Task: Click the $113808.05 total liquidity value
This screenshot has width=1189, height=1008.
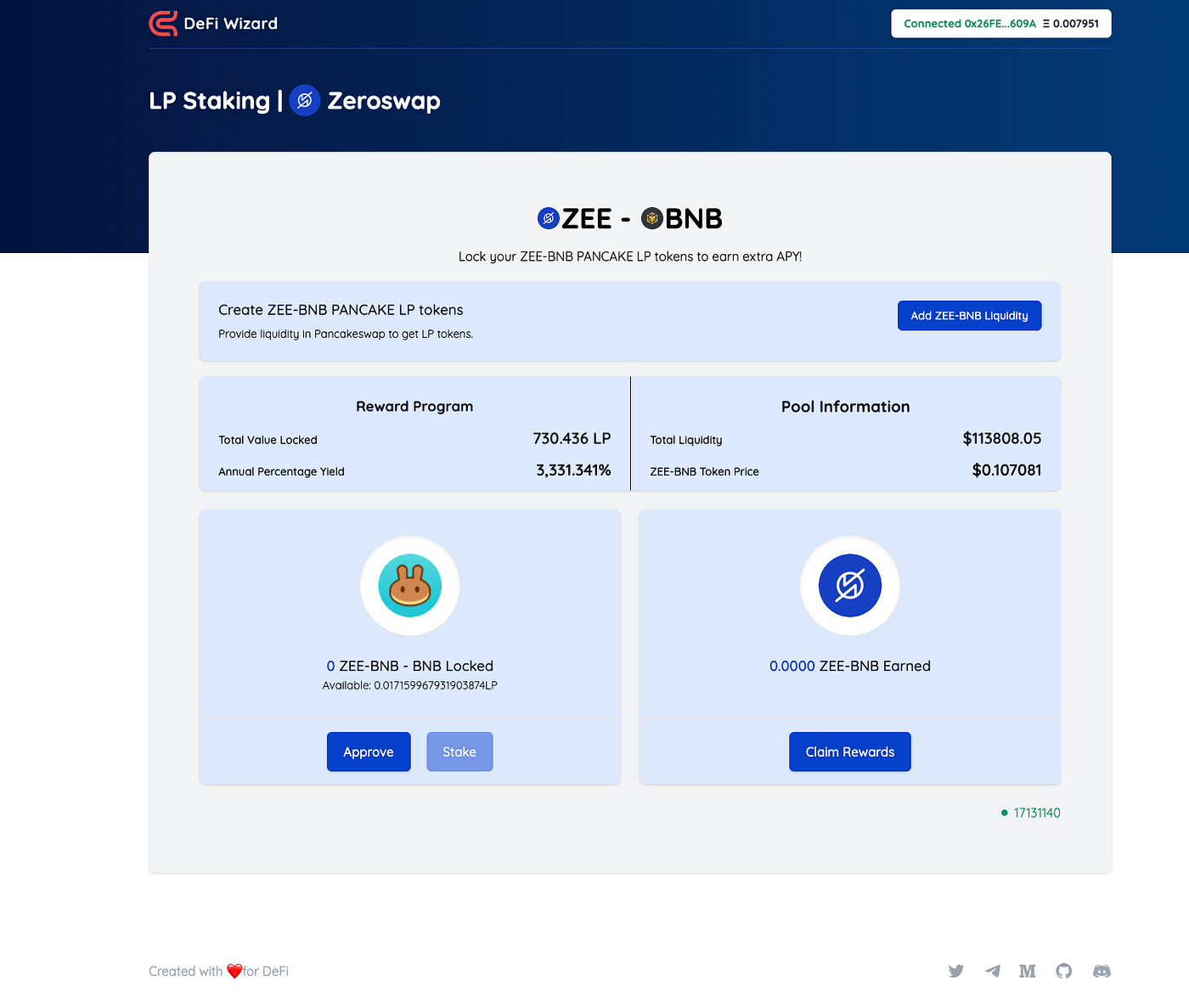Action: point(1002,439)
